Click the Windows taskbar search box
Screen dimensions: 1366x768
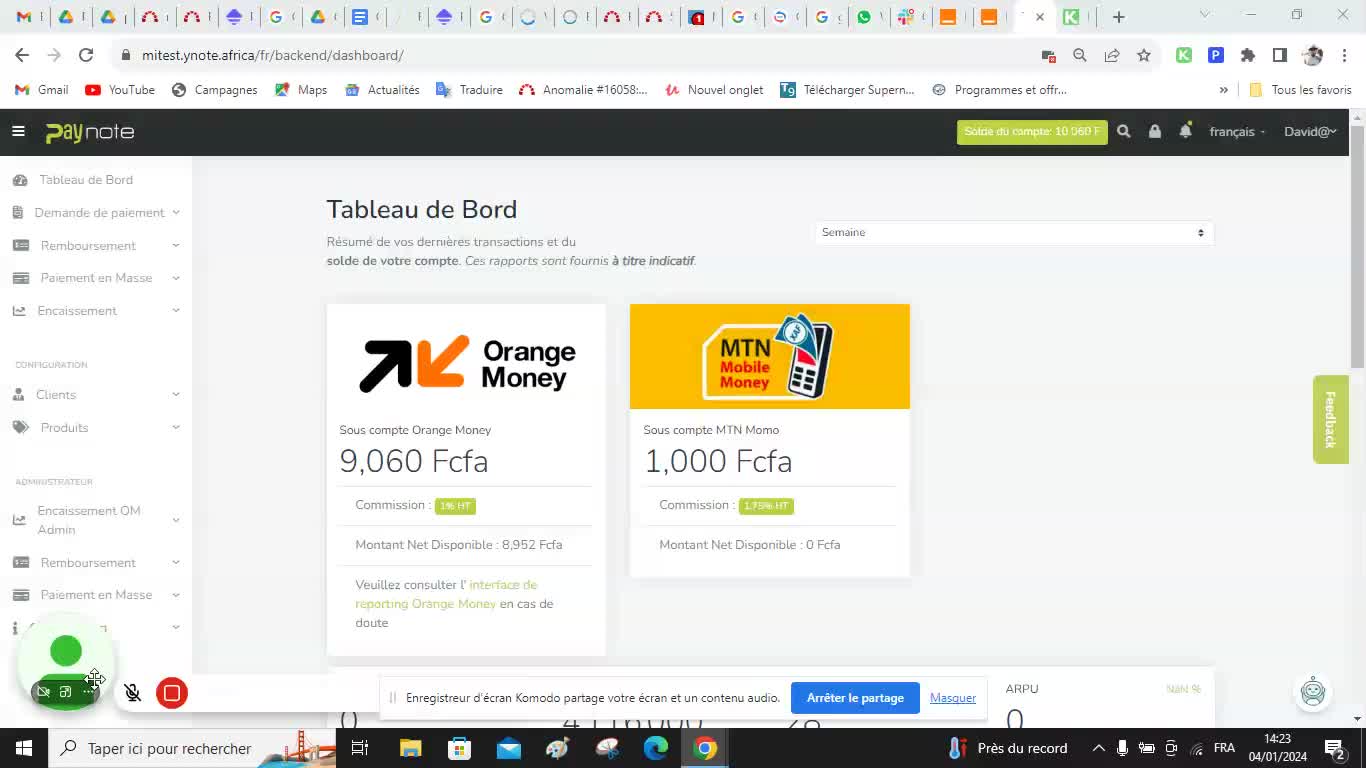point(168,748)
